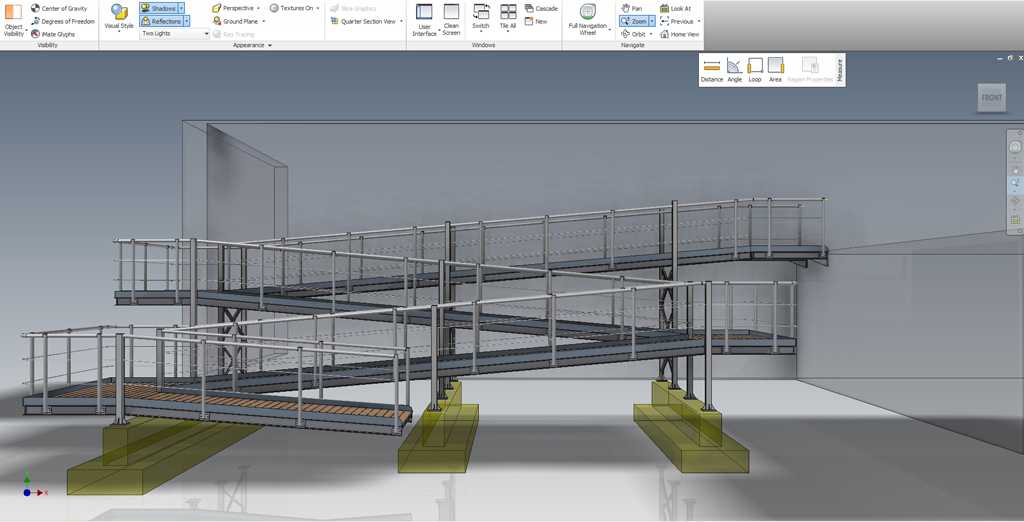Select the Area measure tool
The height and width of the screenshot is (522, 1024).
click(775, 70)
